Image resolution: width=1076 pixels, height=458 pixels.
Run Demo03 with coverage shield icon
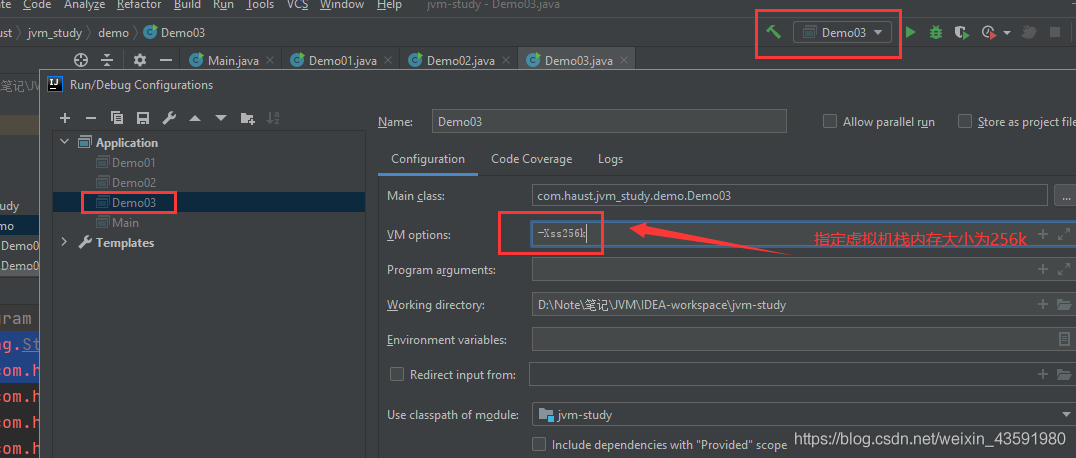pos(961,32)
